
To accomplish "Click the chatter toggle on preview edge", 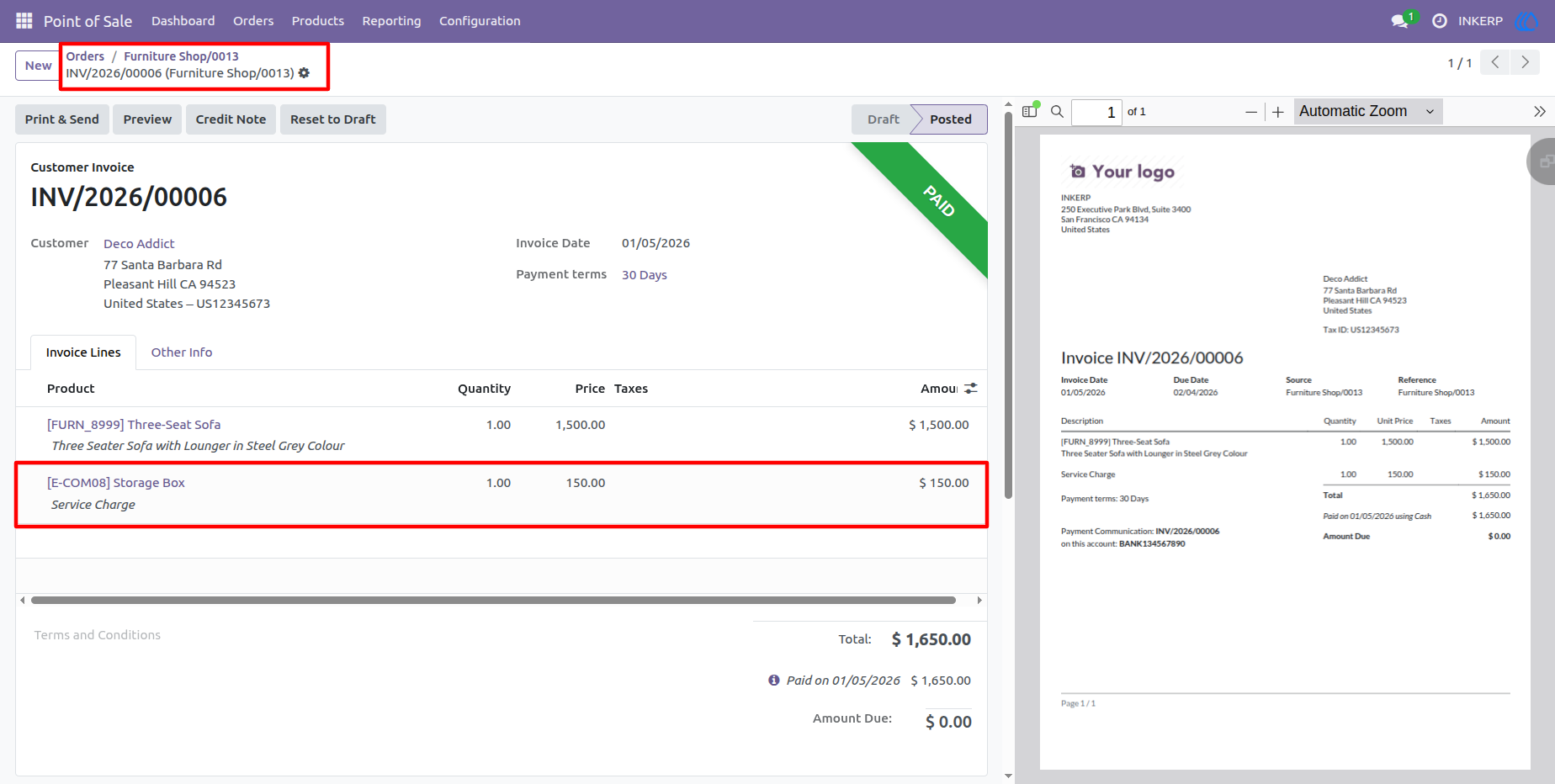I will [x=1542, y=162].
